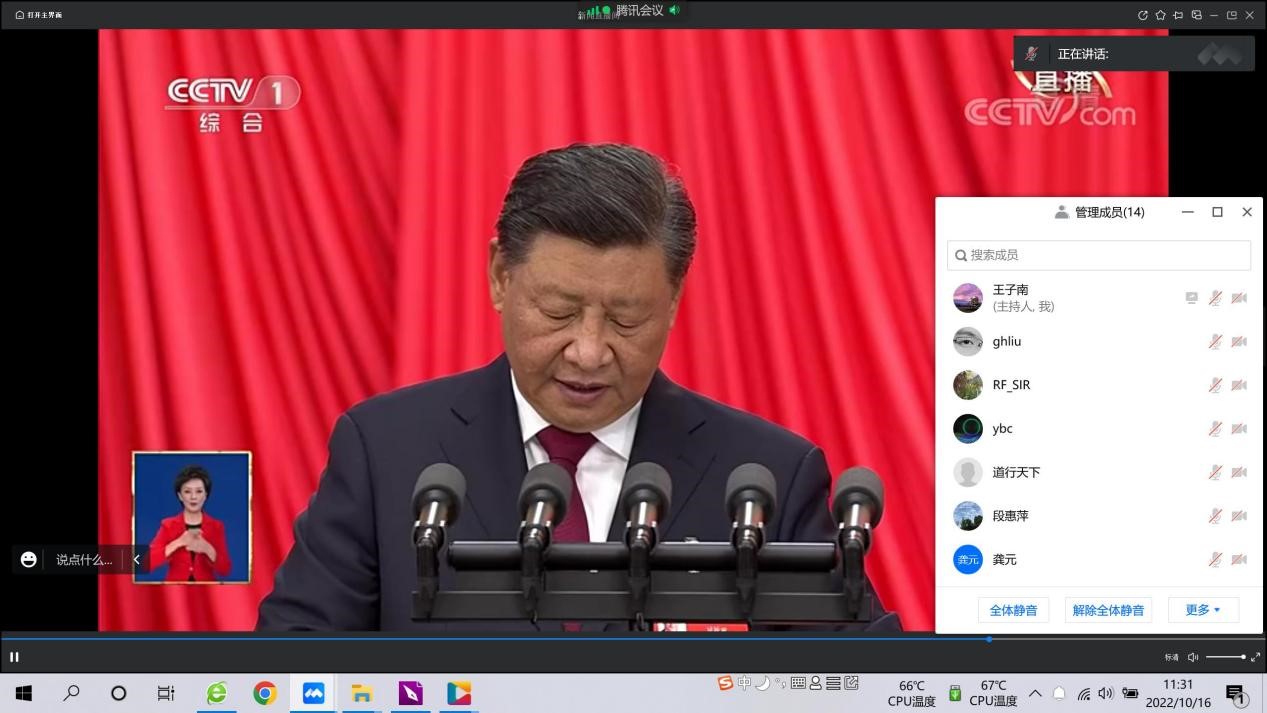Click the 解除全体静音 button
Screen dimensions: 1267x713
pyautogui.click(x=1108, y=610)
